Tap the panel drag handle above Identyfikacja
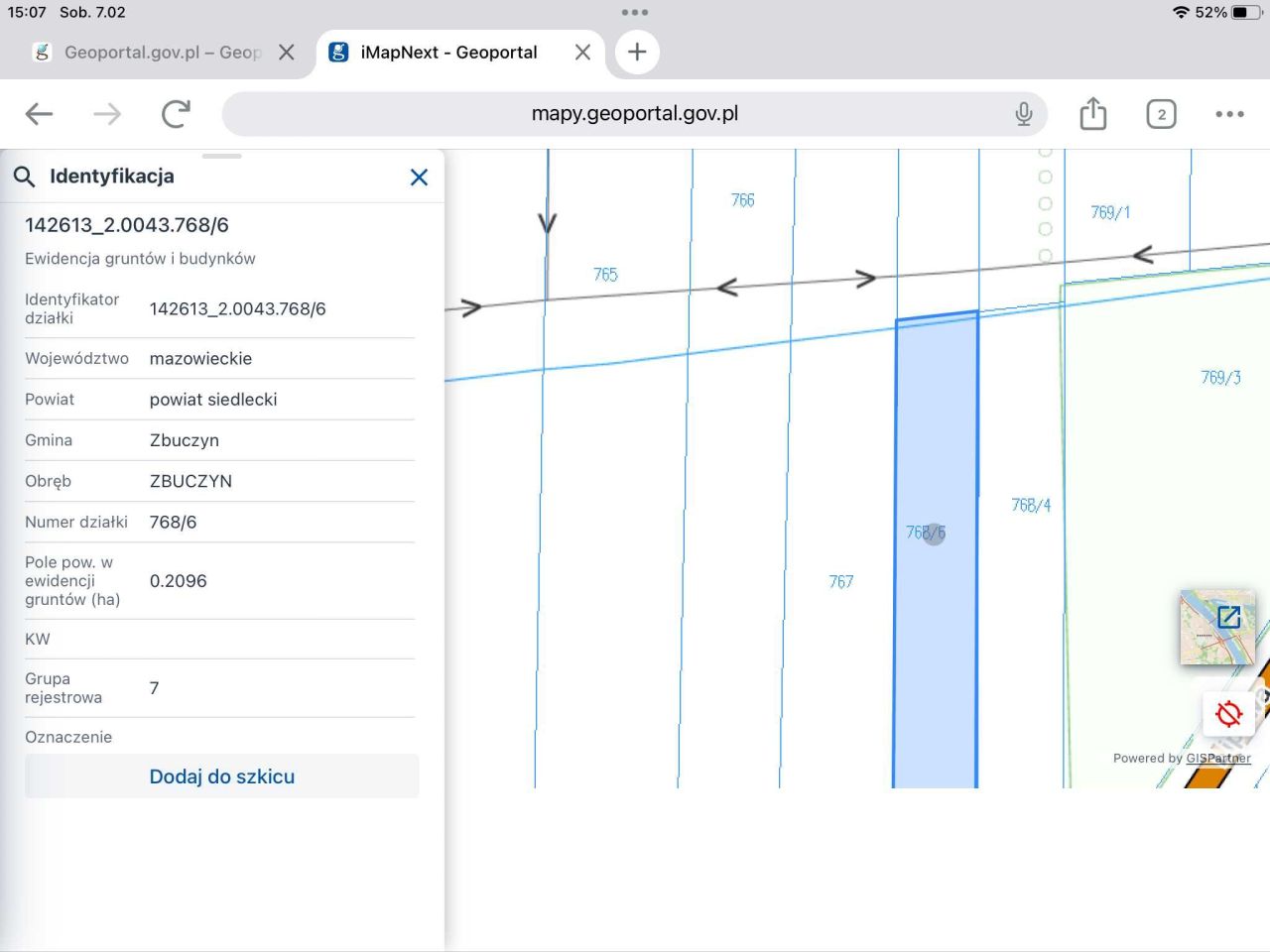This screenshot has height=952, width=1270. (222, 156)
